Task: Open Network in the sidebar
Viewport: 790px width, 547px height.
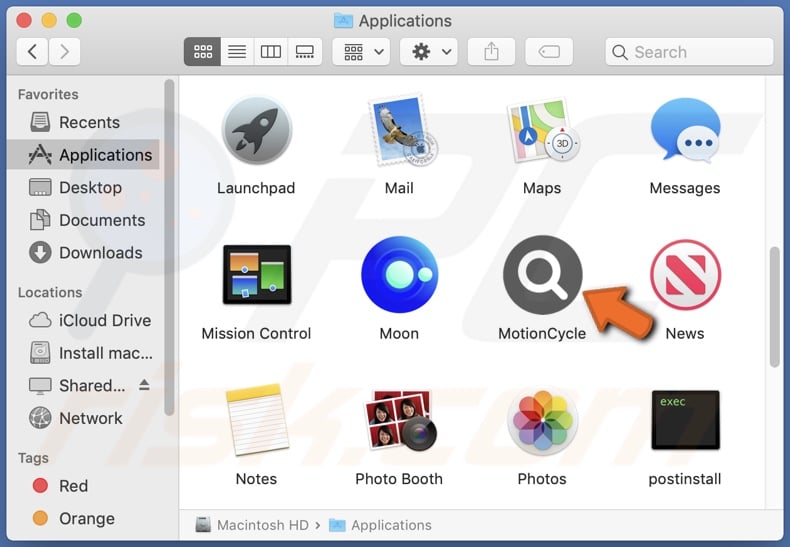Action: point(83,418)
